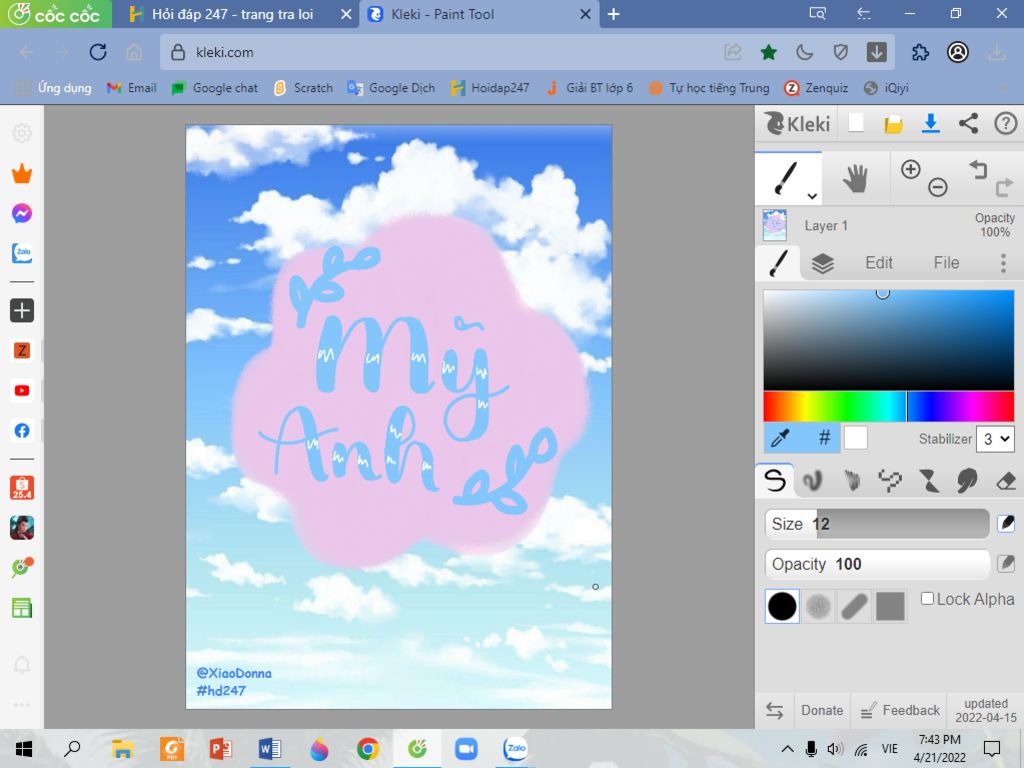Switch to the brush settings tab
1024x768 pixels.
[778, 263]
